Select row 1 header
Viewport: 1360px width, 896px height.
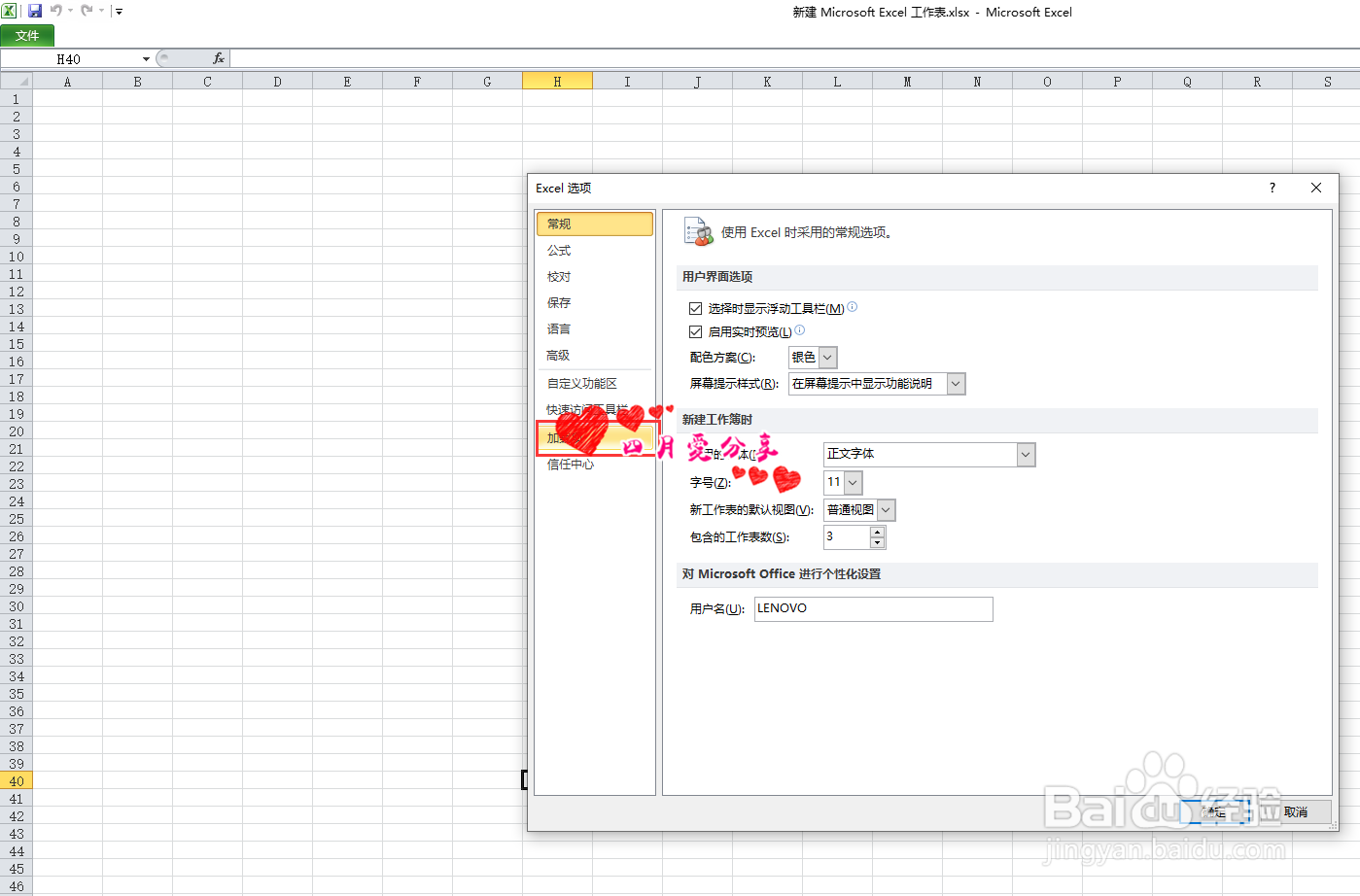[17, 99]
